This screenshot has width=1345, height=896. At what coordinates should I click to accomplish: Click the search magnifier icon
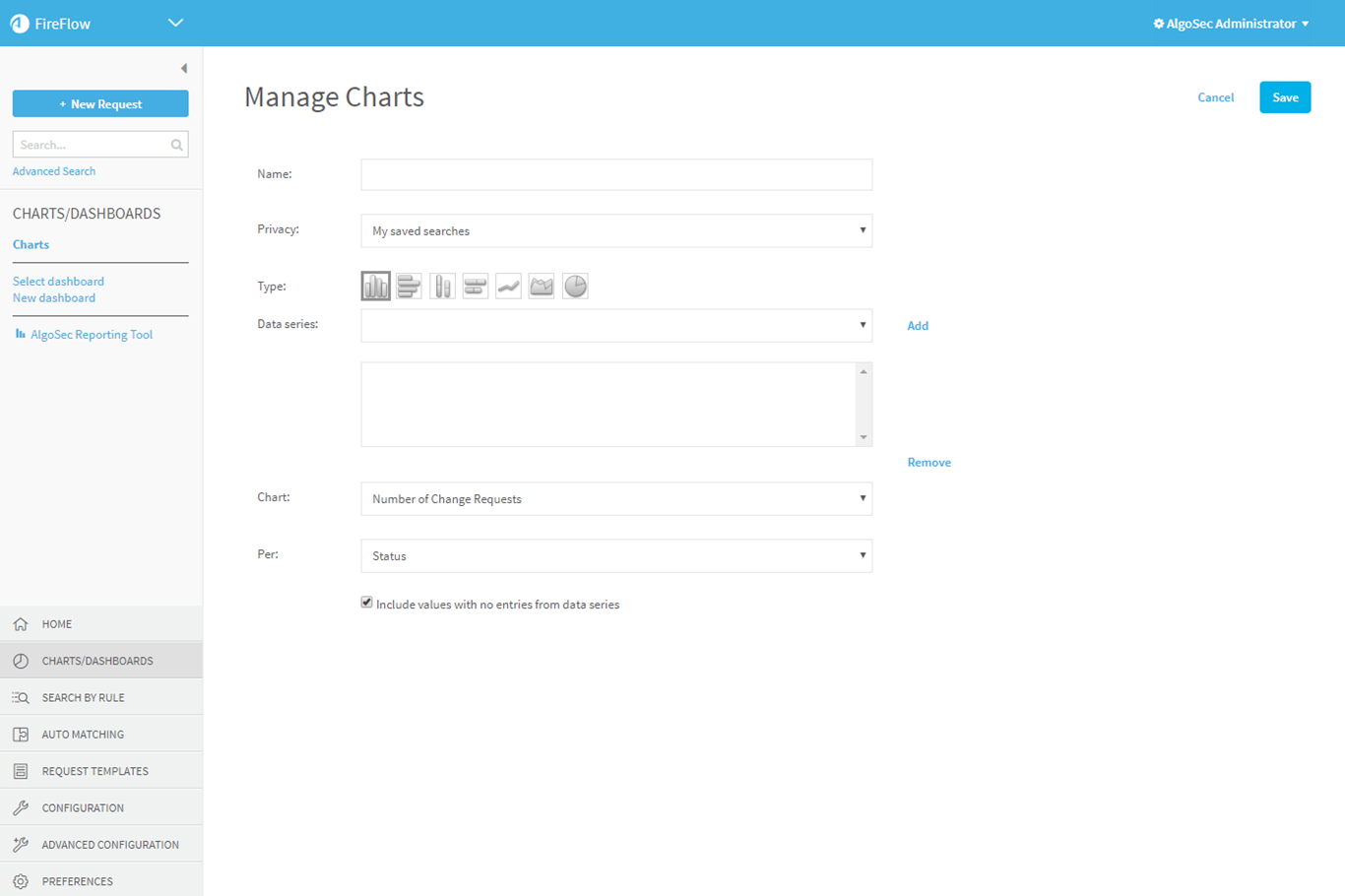tap(176, 146)
